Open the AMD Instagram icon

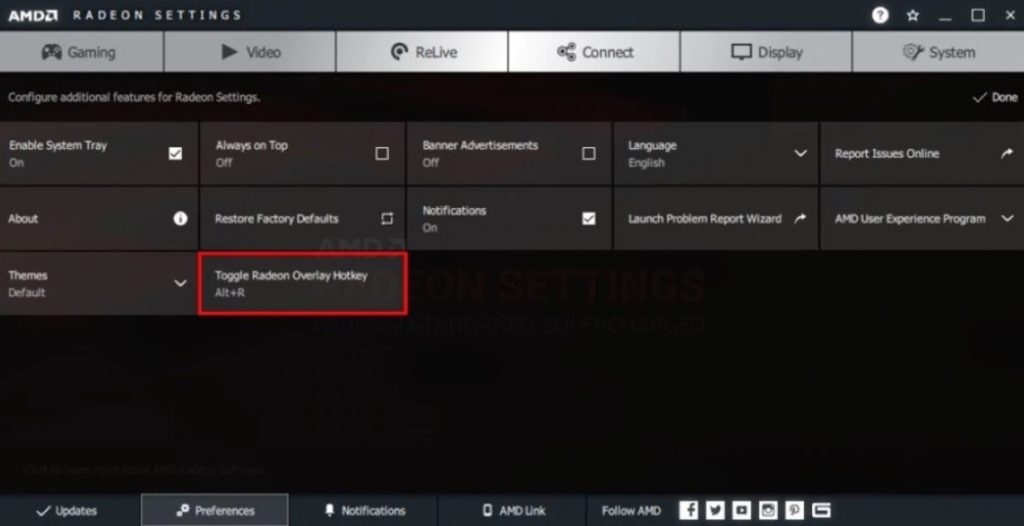(x=768, y=510)
